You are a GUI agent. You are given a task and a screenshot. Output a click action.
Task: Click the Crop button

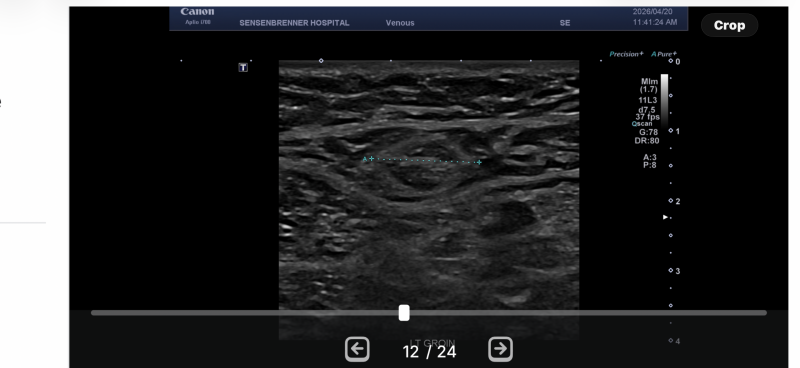pyautogui.click(x=729, y=25)
